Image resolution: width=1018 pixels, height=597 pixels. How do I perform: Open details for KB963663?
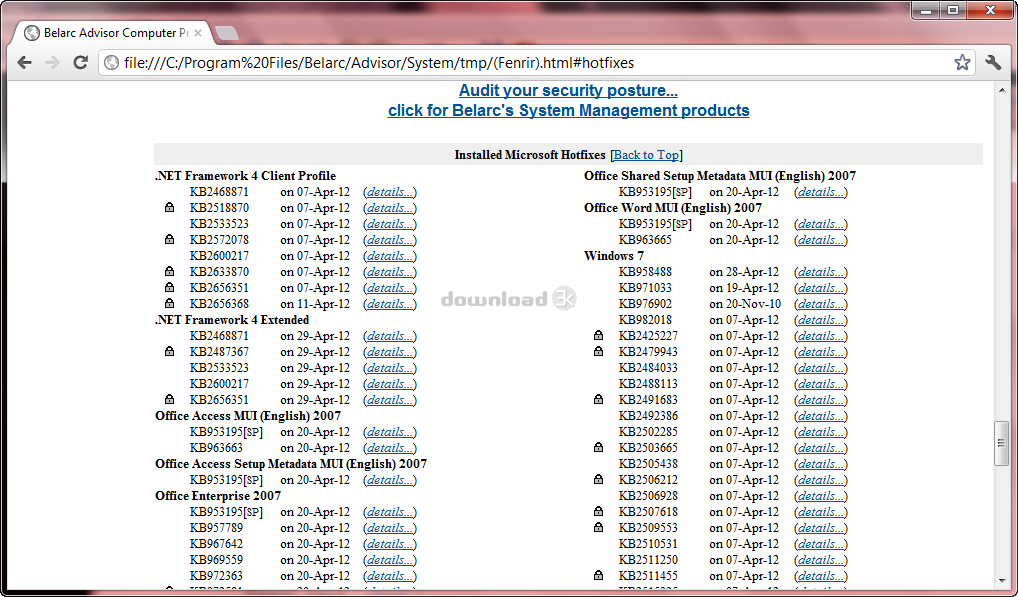(390, 448)
